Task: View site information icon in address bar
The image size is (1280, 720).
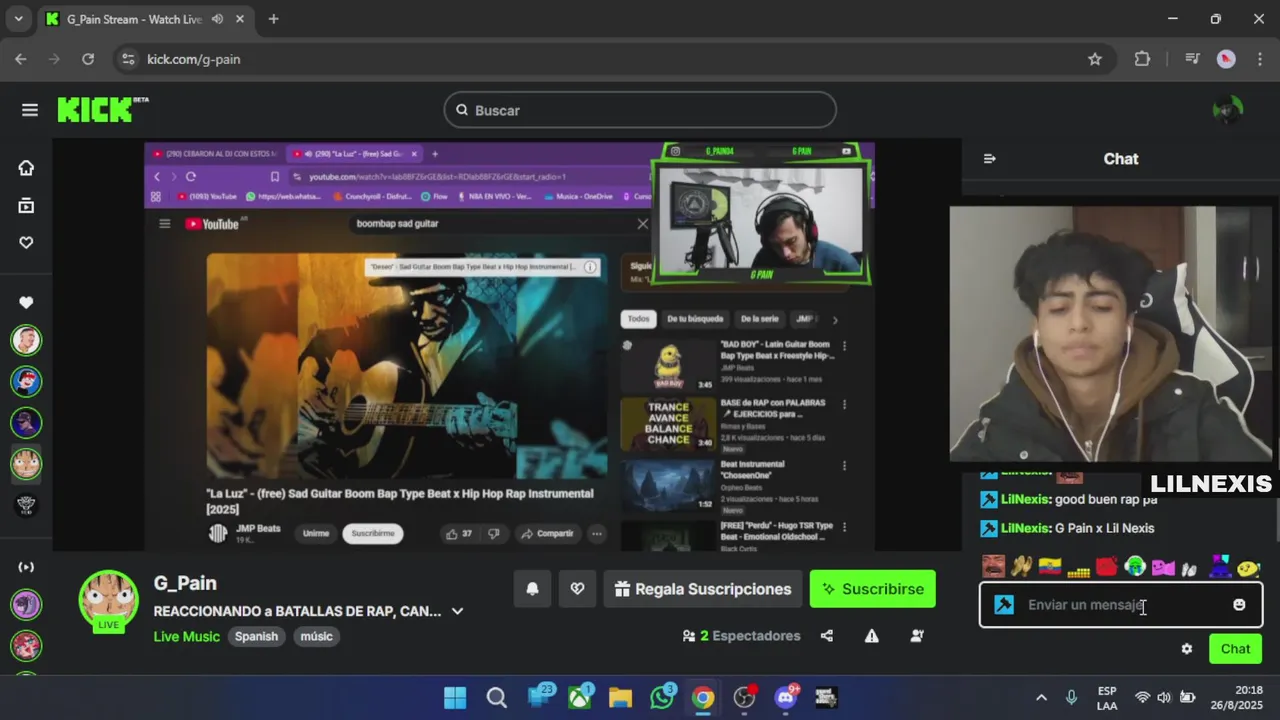Action: pos(128,59)
